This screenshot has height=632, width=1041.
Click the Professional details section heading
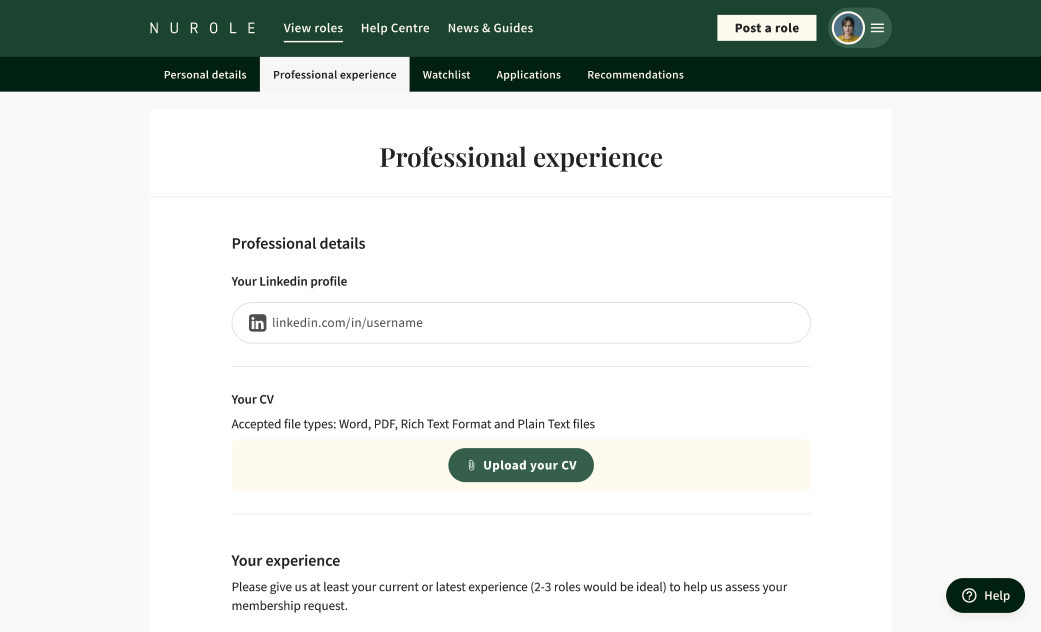coord(298,244)
